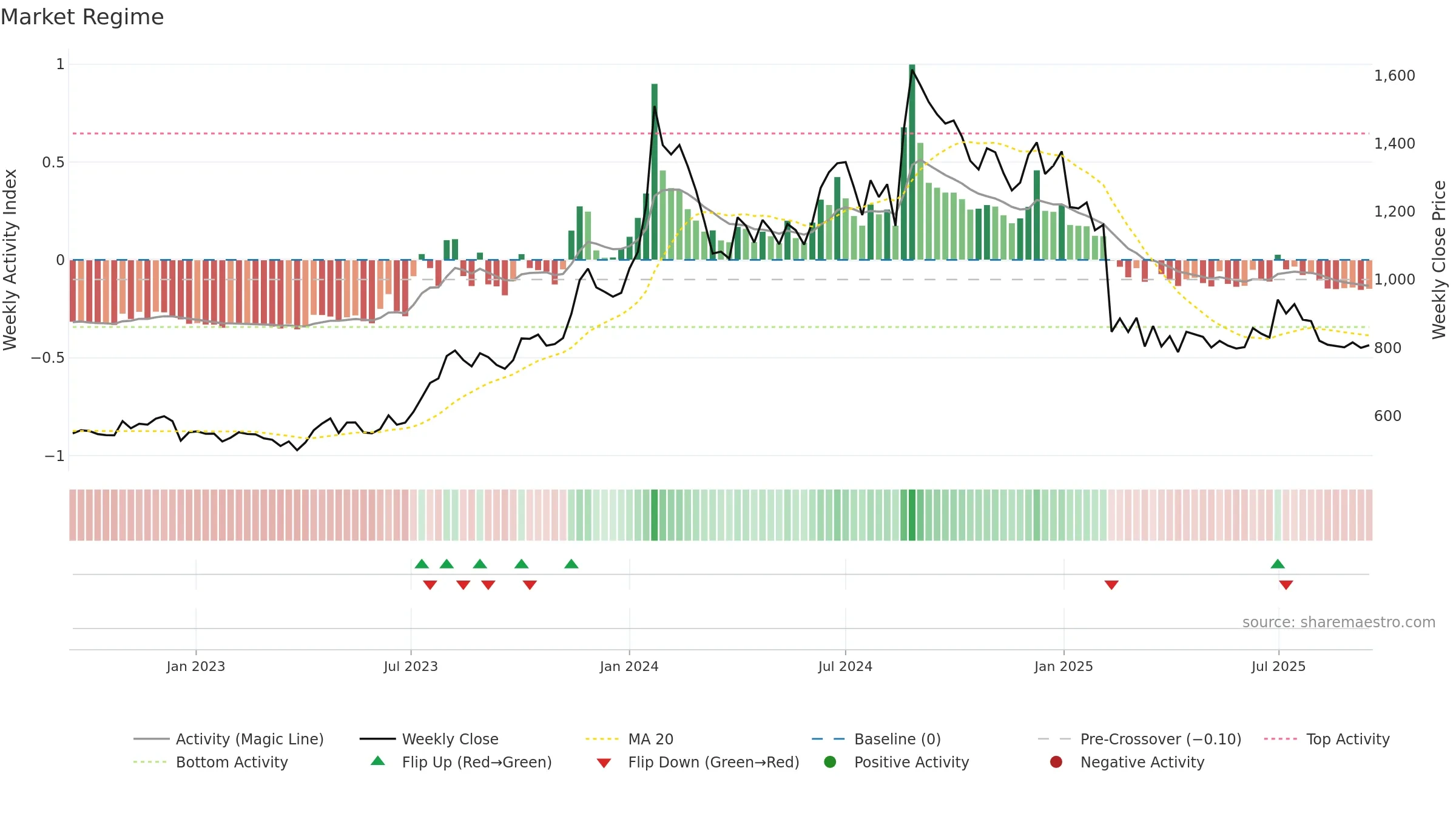Click the 1,400 price axis label

[x=1394, y=144]
